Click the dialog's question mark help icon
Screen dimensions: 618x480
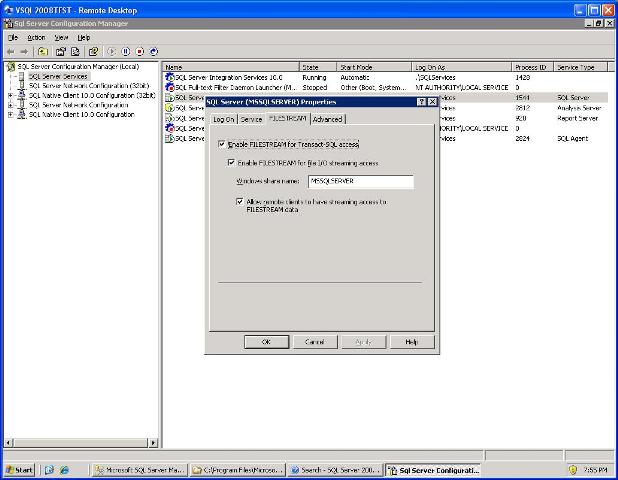[421, 102]
